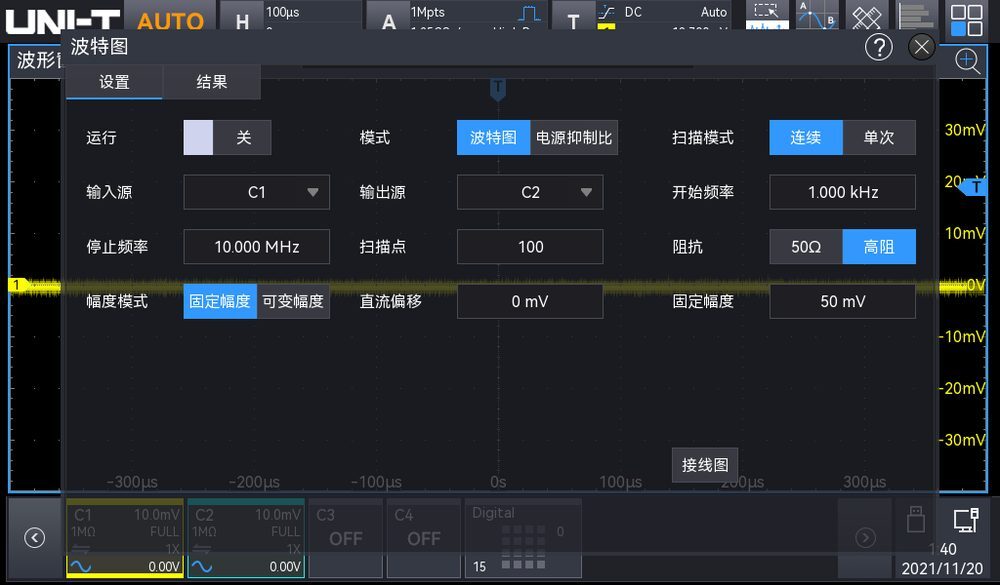Choose 高阻 impedance
This screenshot has height=585, width=1000.
point(879,247)
